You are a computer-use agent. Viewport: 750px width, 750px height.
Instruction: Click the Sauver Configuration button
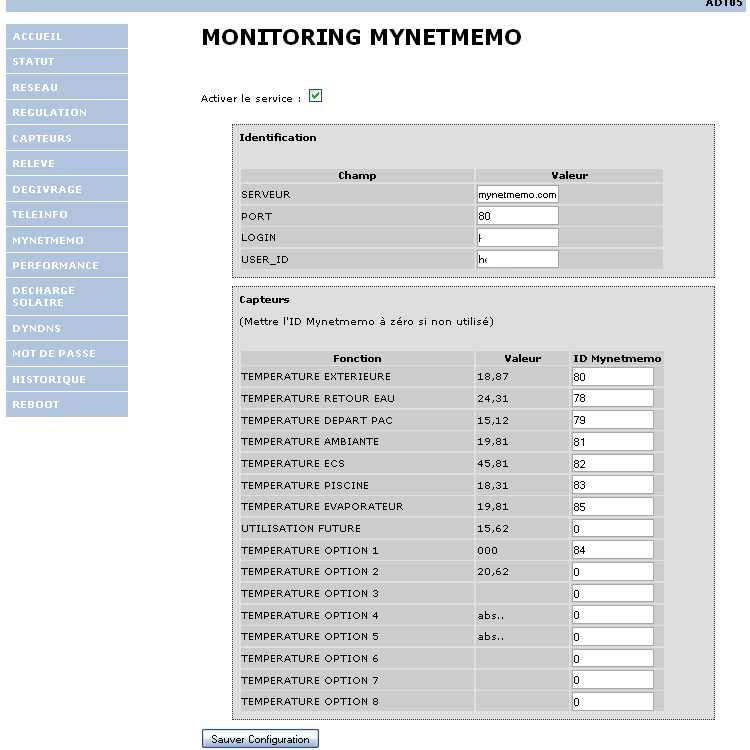click(x=260, y=739)
